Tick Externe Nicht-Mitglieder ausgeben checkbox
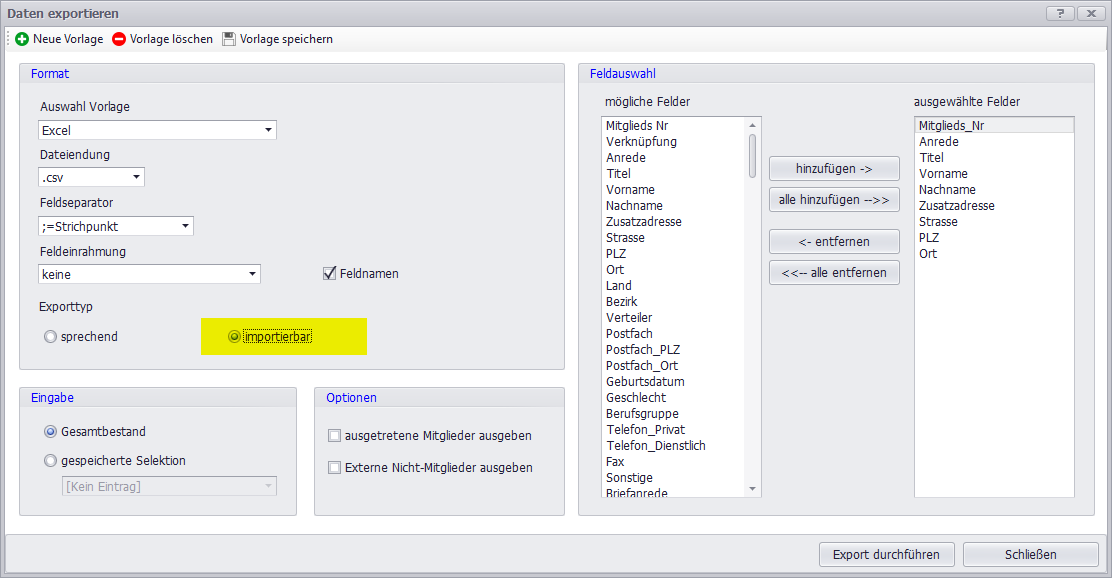 (335, 467)
